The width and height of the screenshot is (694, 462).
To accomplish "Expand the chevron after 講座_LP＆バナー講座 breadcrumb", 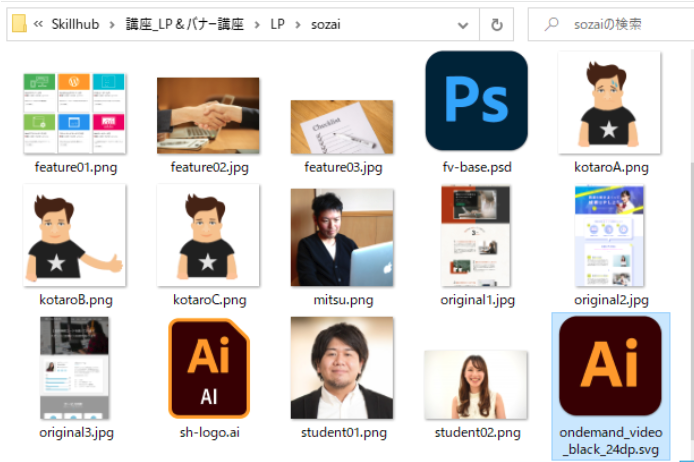I will (257, 25).
